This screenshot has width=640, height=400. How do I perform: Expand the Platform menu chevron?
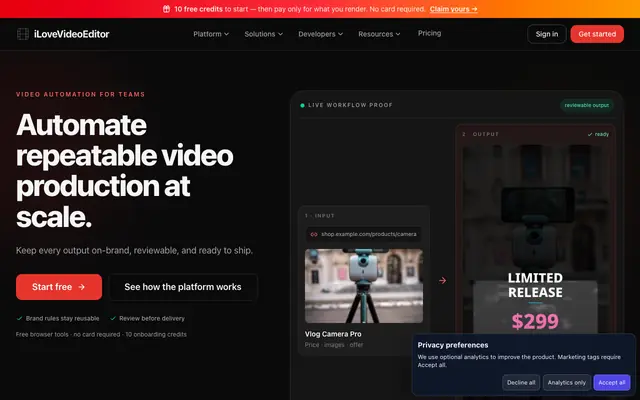tap(227, 34)
